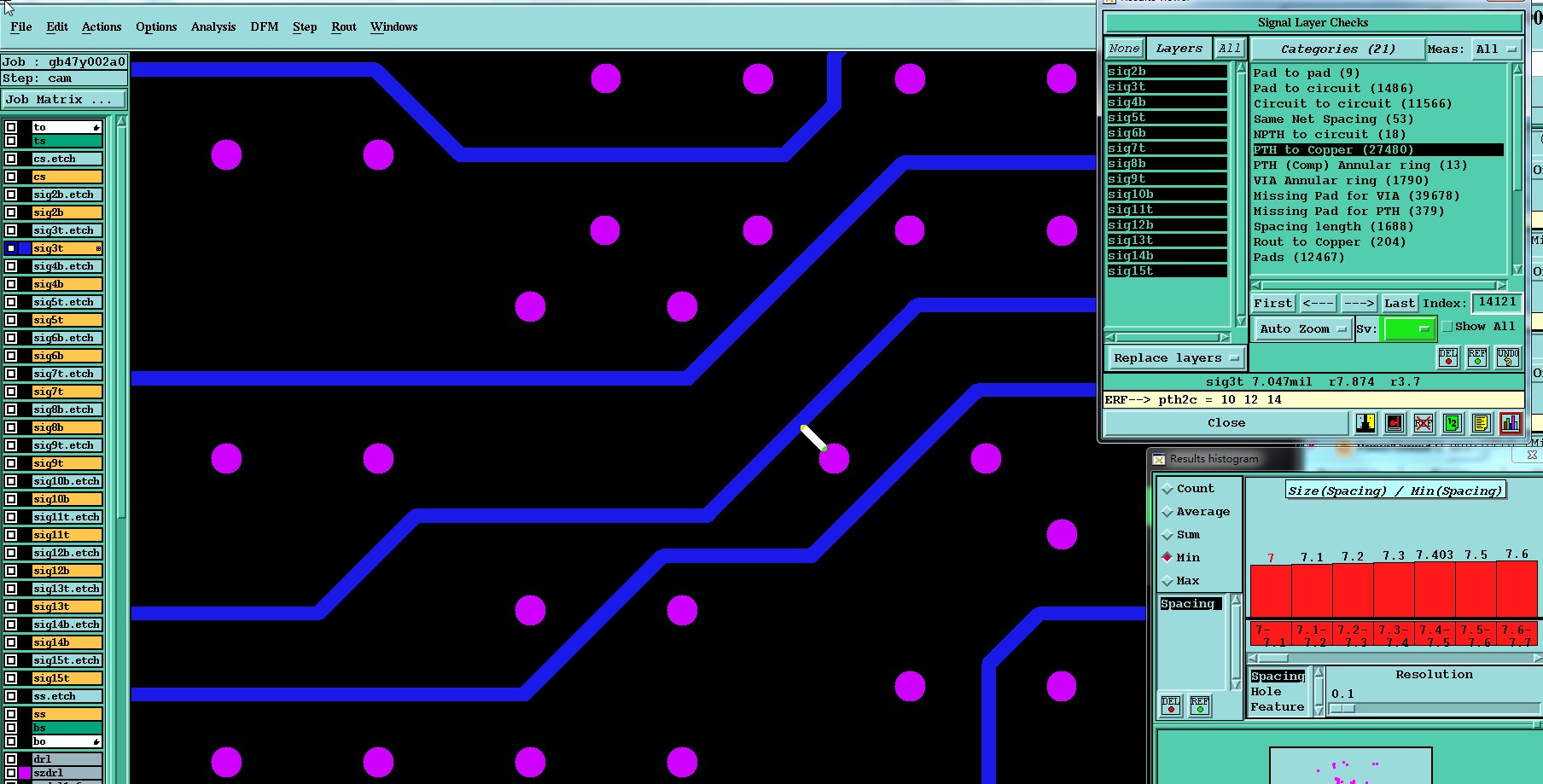Open the Auto Zoom dropdown
The height and width of the screenshot is (784, 1543).
[x=1302, y=329]
